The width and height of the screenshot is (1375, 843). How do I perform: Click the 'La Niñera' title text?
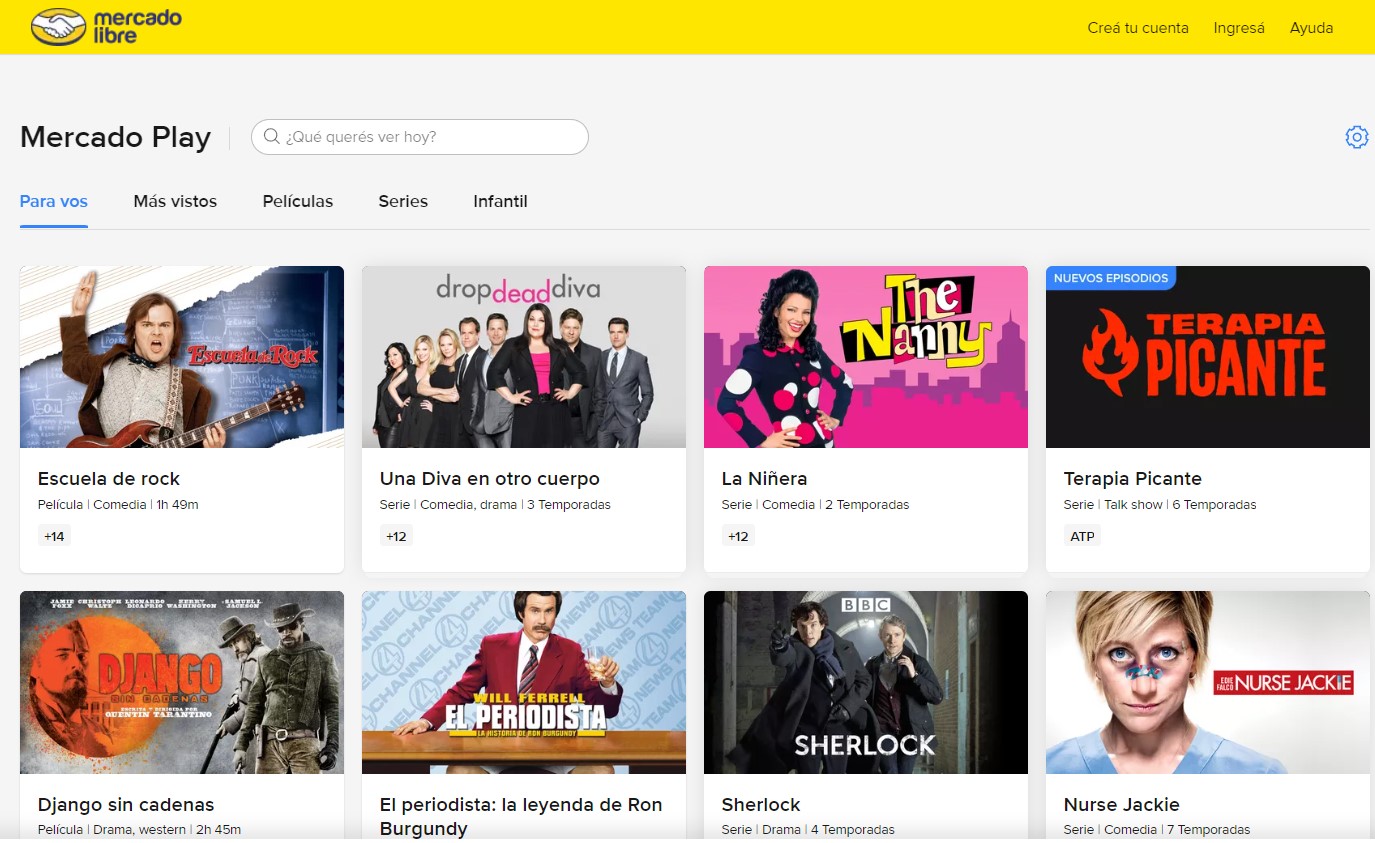[x=764, y=479]
